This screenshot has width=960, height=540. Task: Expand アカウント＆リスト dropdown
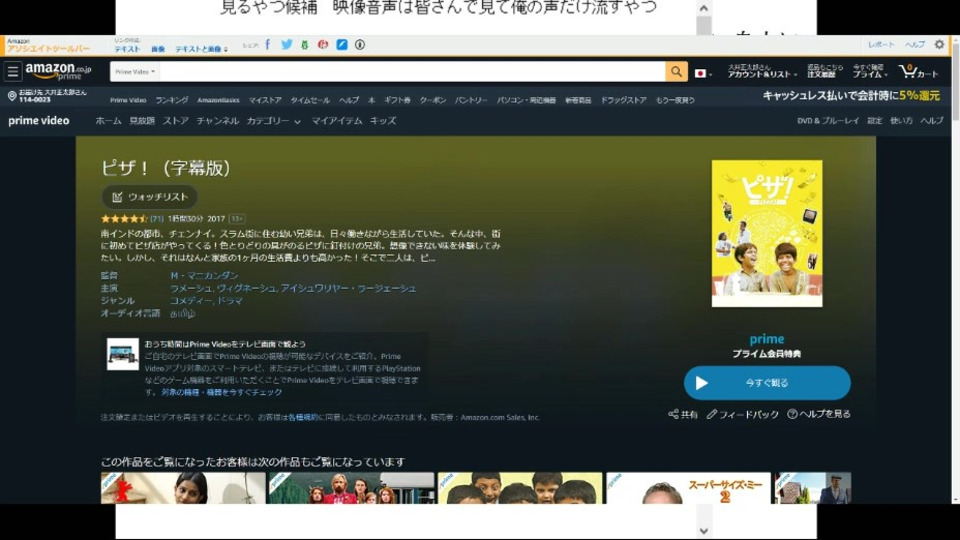tap(762, 71)
